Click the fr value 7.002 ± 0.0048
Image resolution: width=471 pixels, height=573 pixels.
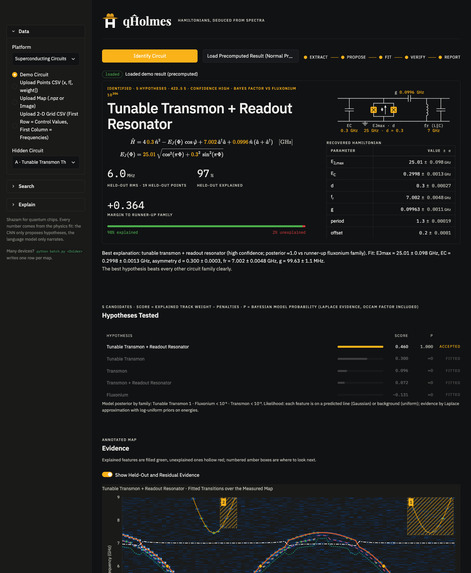click(x=428, y=197)
